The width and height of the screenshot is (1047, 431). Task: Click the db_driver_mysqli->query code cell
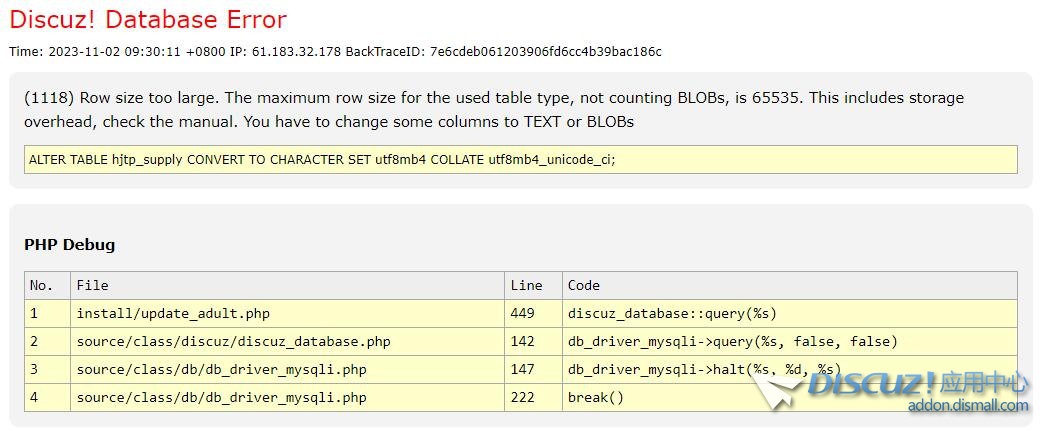pos(732,342)
